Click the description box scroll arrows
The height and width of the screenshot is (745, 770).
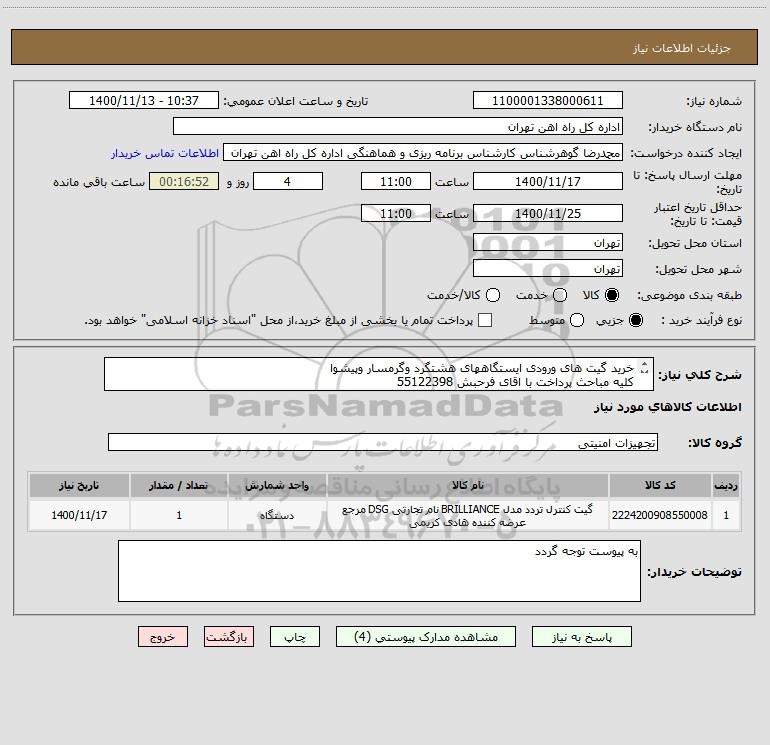pos(645,367)
